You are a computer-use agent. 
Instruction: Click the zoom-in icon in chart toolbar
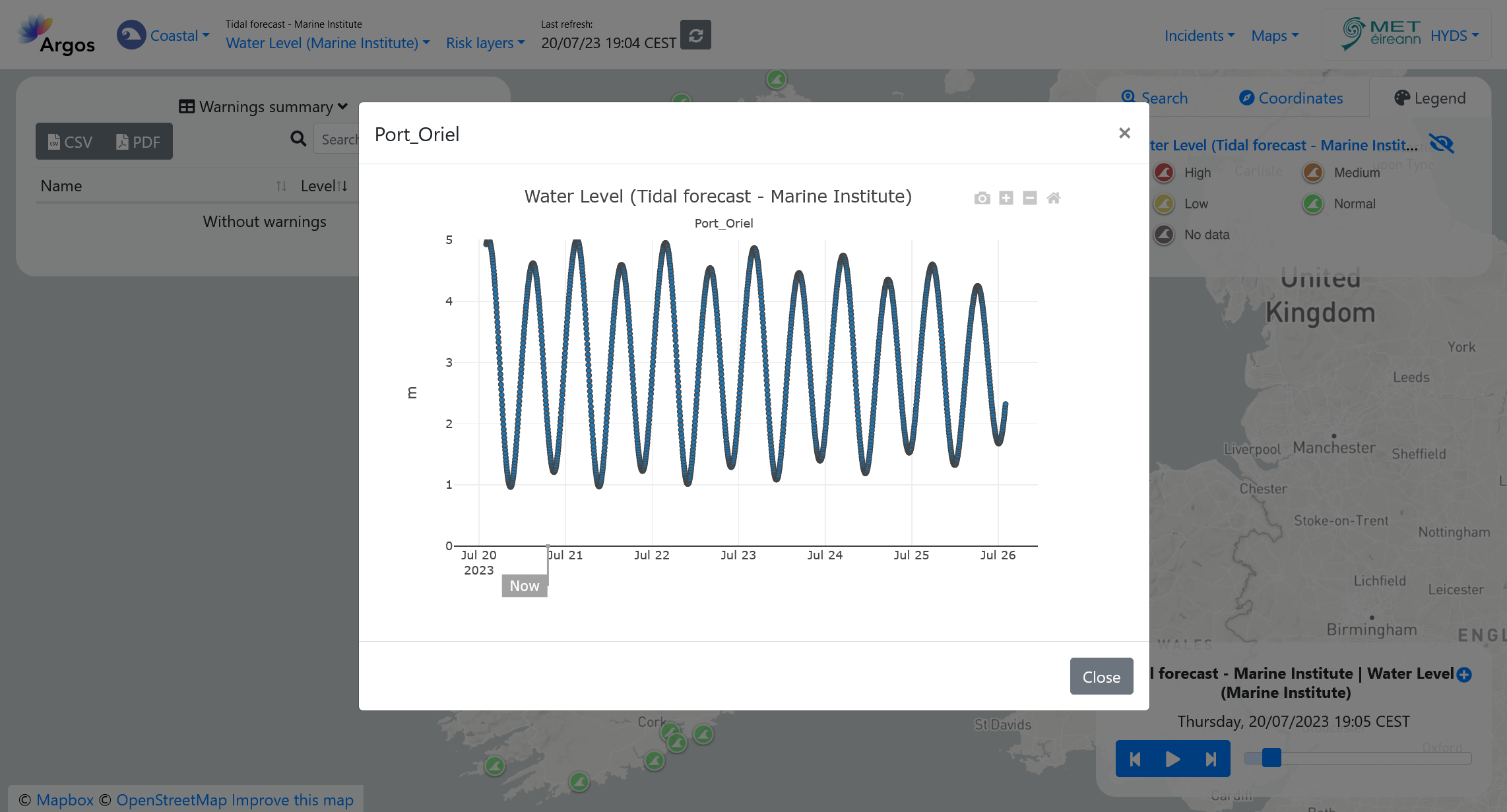point(1005,197)
